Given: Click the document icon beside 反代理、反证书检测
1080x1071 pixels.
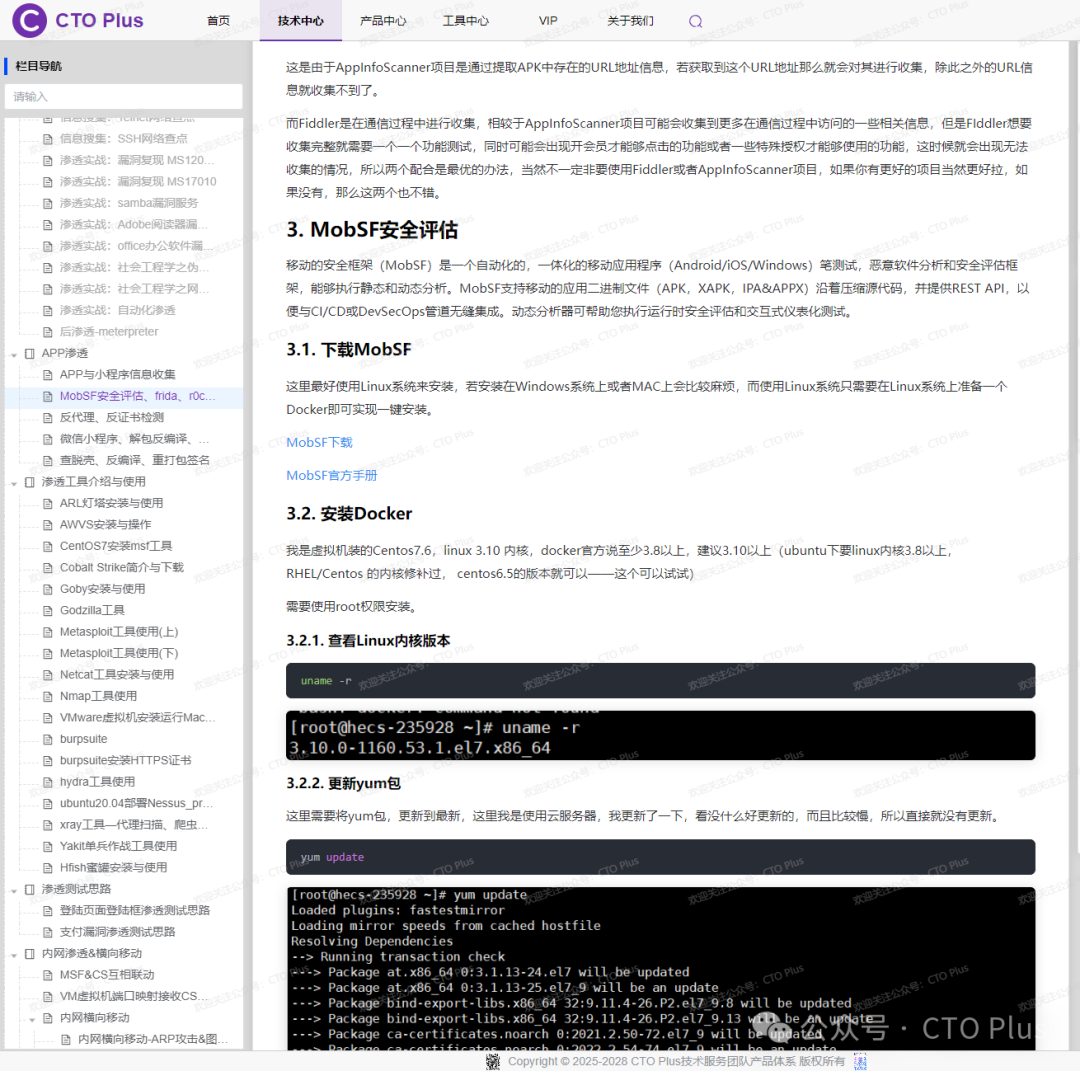Looking at the screenshot, I should (48, 417).
